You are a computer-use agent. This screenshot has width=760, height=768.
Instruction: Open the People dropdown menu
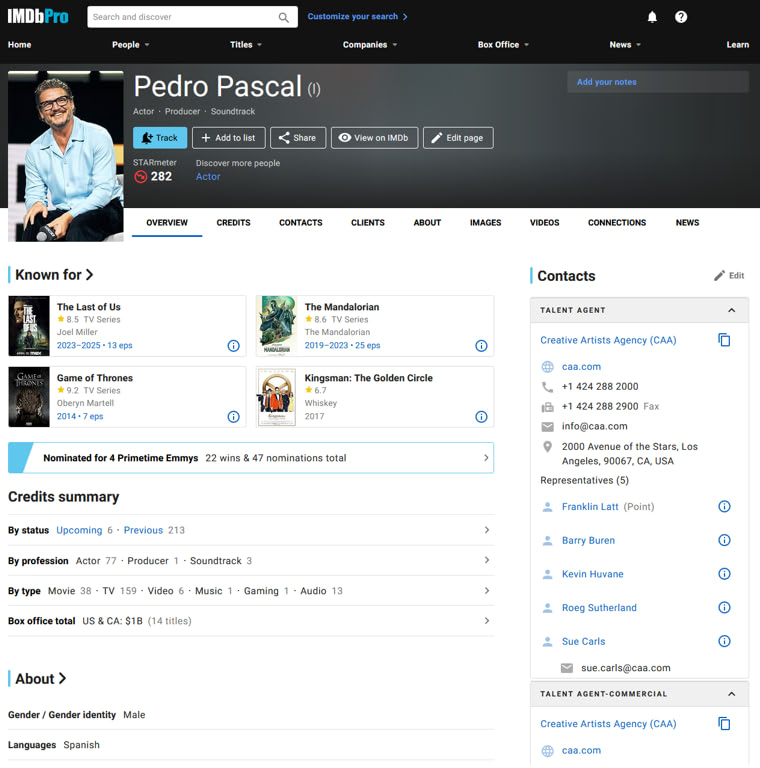(x=130, y=45)
